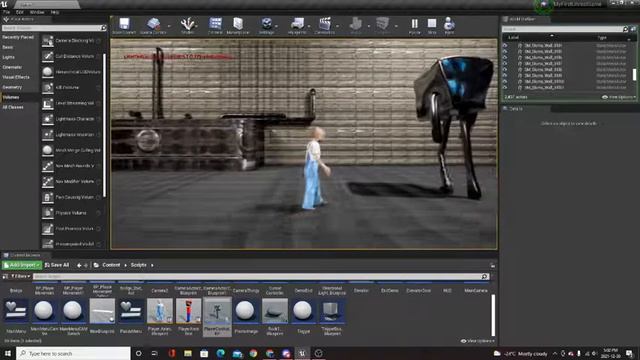Open World Outliner View Options dropdown
640x360 pixels.
pos(619,97)
